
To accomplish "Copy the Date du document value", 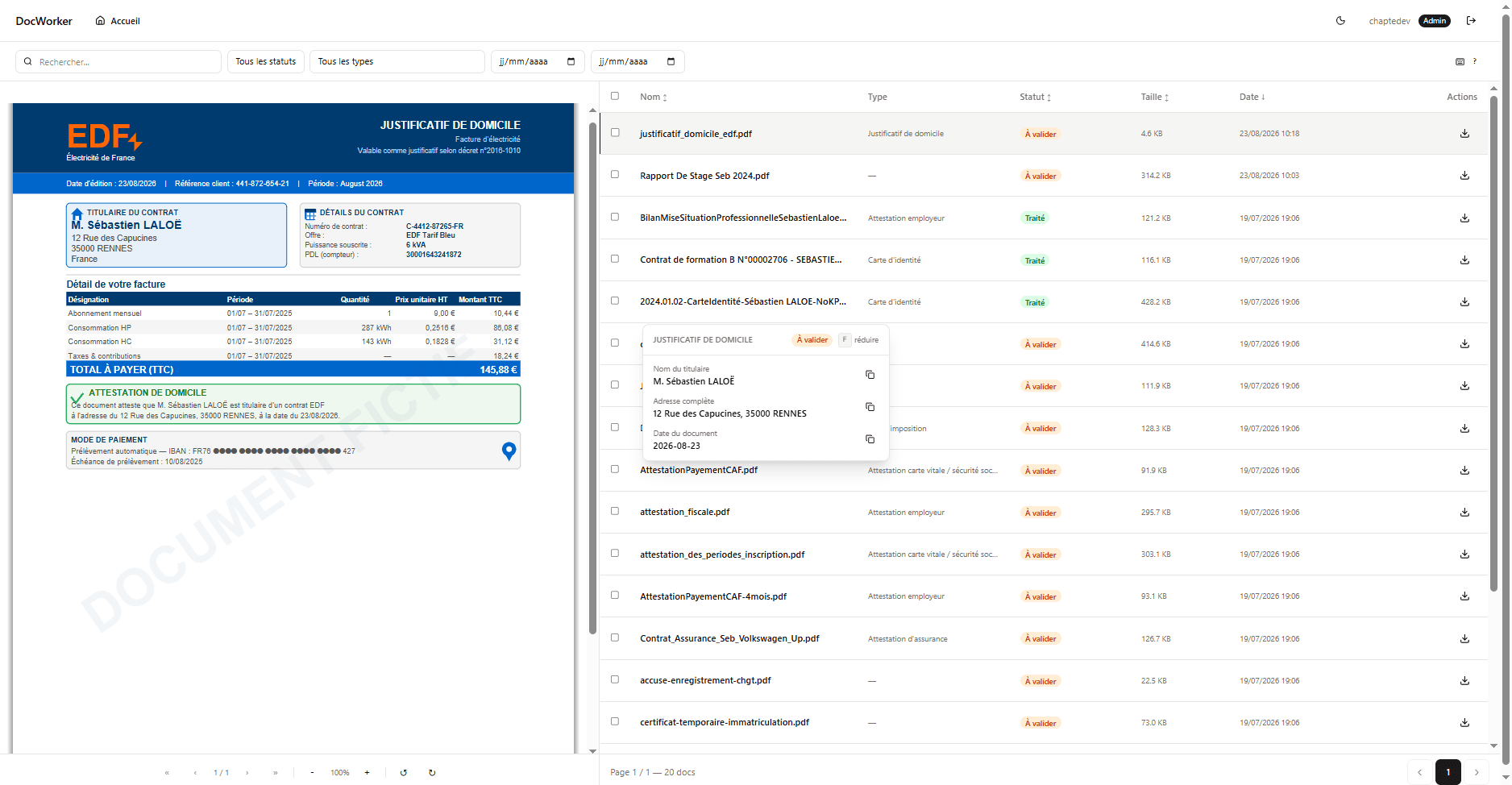I will 870,439.
